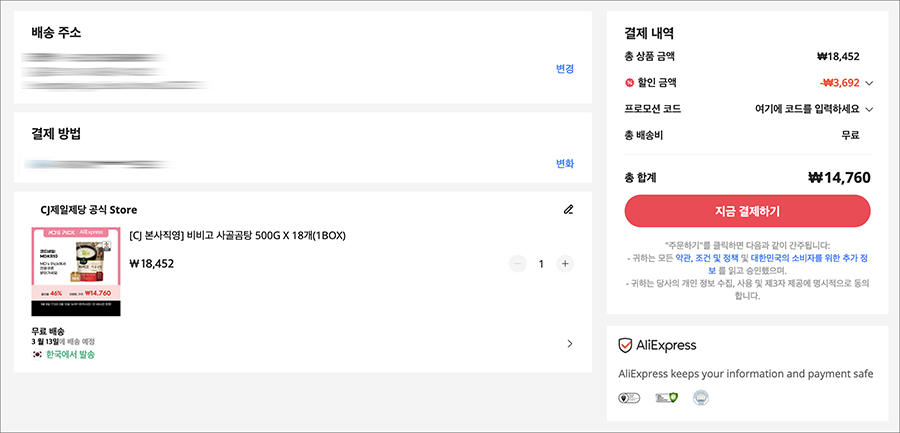Click the Korean flag icon

37,354
